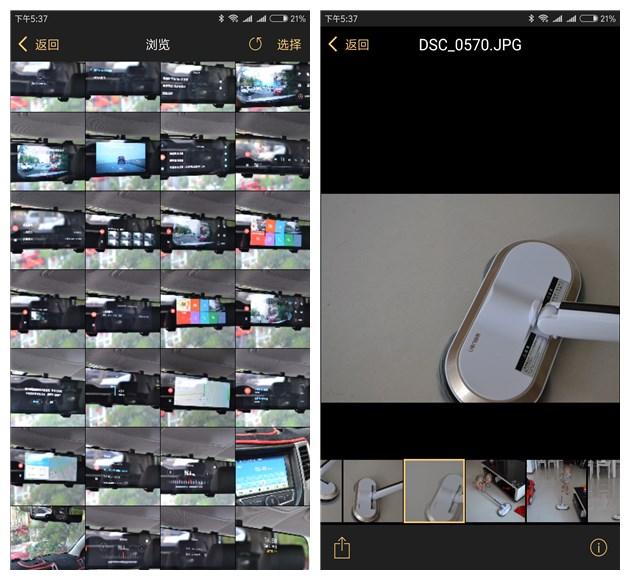Select the gold-outlined thumbnail in the filmstrip

click(x=434, y=491)
